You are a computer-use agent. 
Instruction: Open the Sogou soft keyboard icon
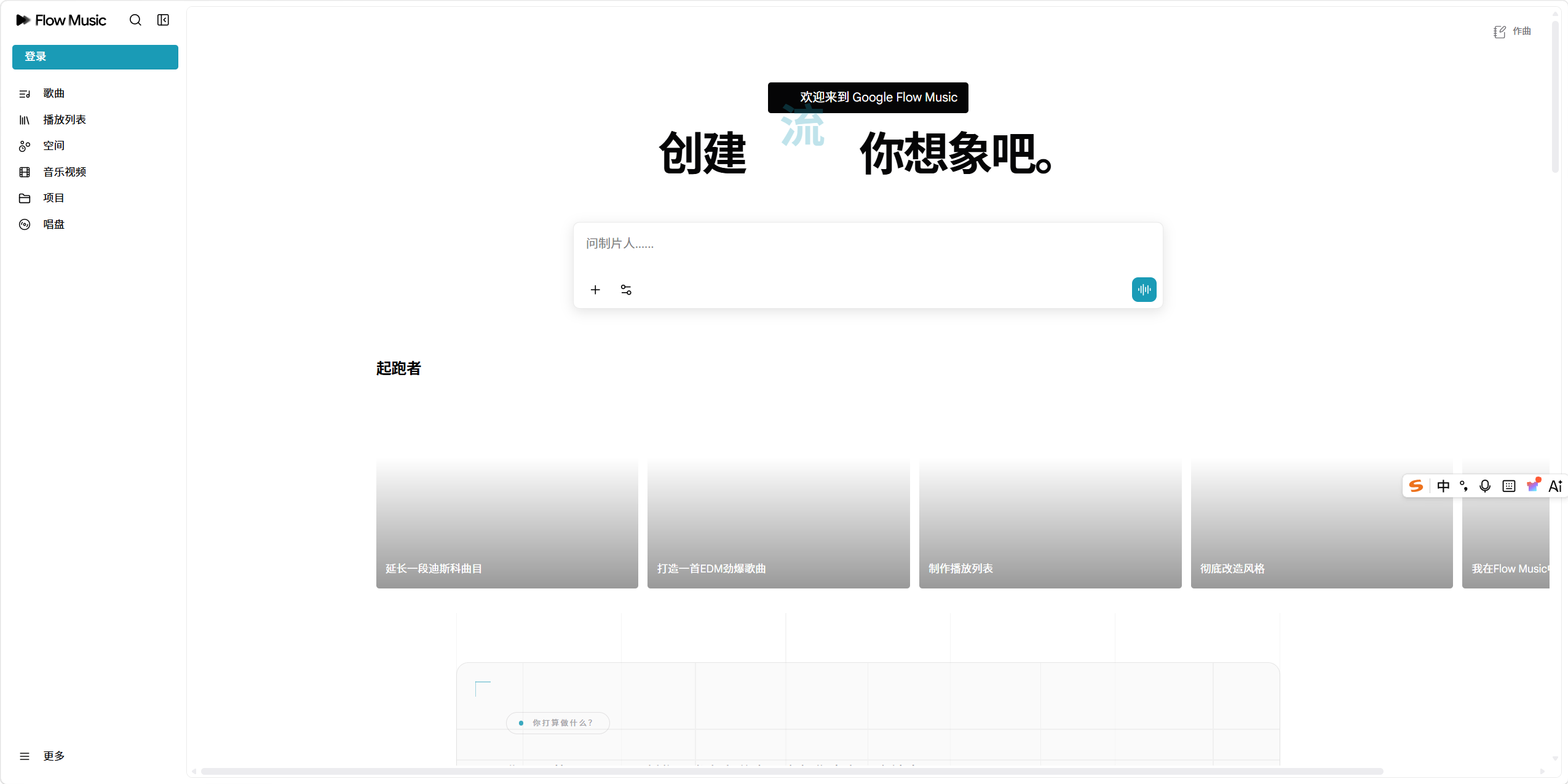point(1509,486)
